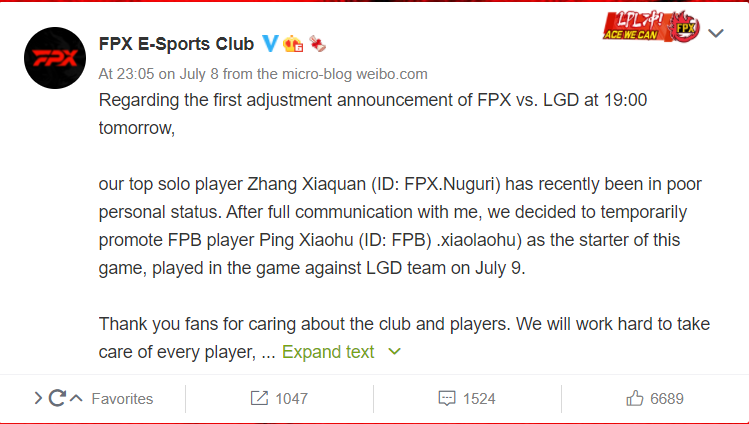
Task: Add this post to Favorites
Action: (122, 399)
